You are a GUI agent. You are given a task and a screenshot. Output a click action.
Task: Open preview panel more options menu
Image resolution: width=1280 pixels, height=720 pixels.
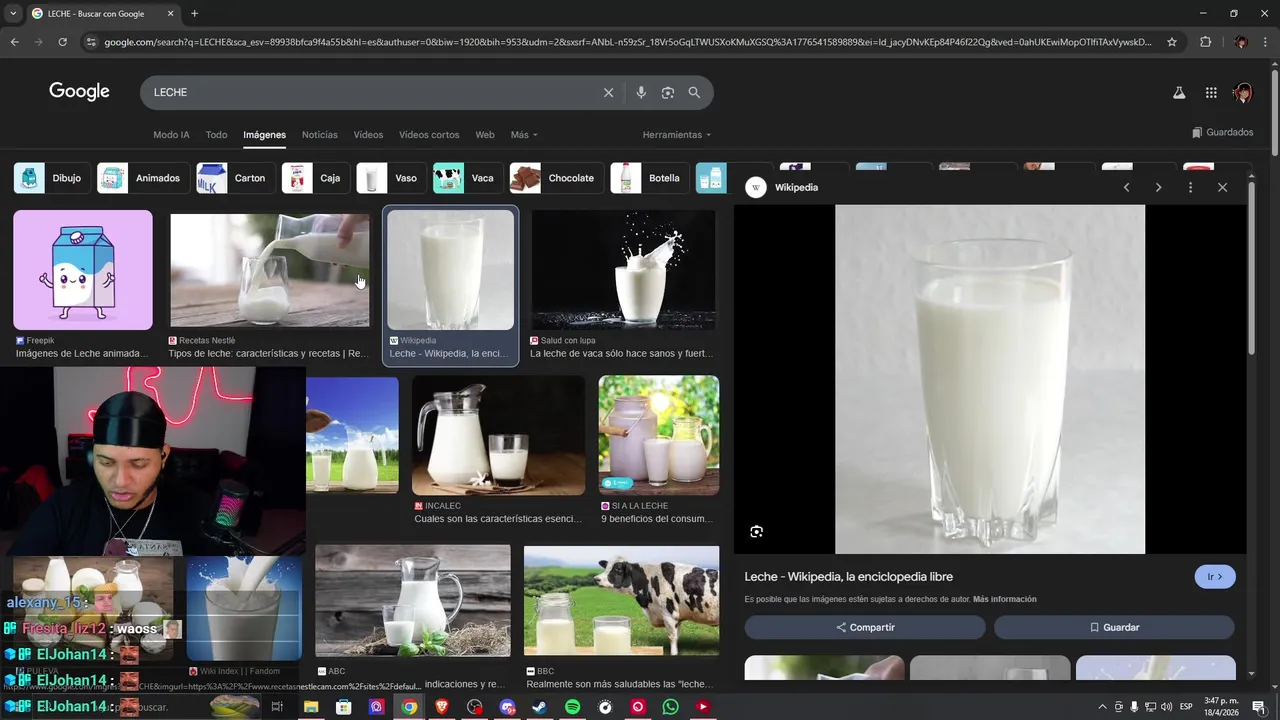pyautogui.click(x=1190, y=187)
